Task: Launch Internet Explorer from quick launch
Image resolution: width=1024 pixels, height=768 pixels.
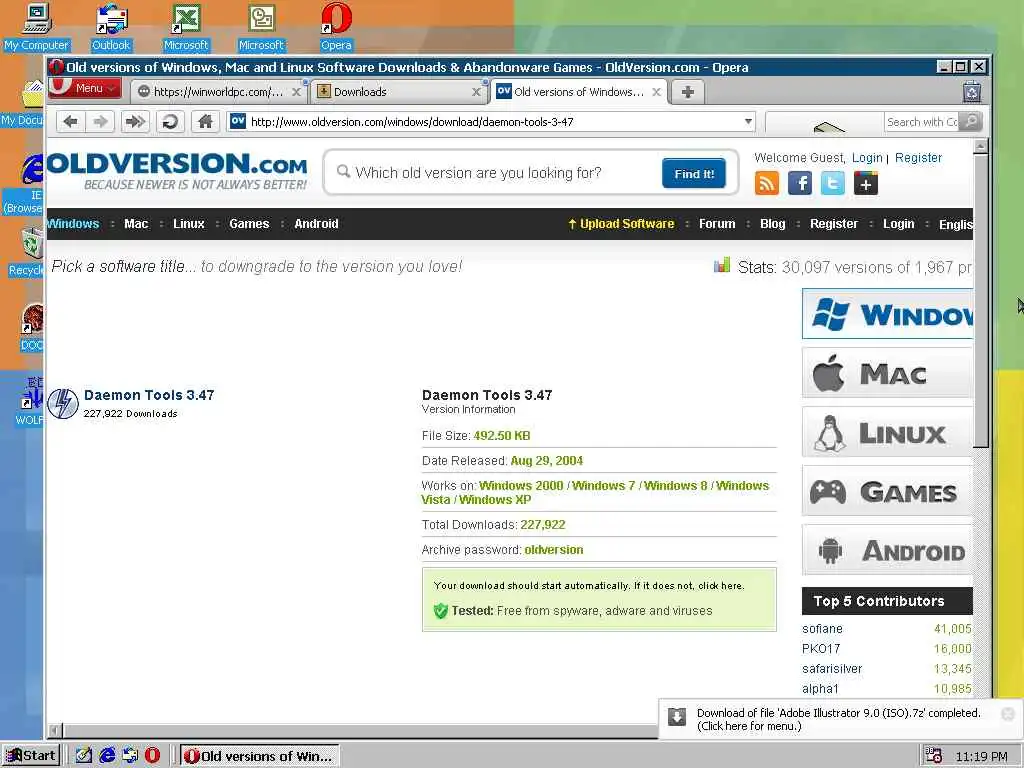Action: pyautogui.click(x=107, y=756)
